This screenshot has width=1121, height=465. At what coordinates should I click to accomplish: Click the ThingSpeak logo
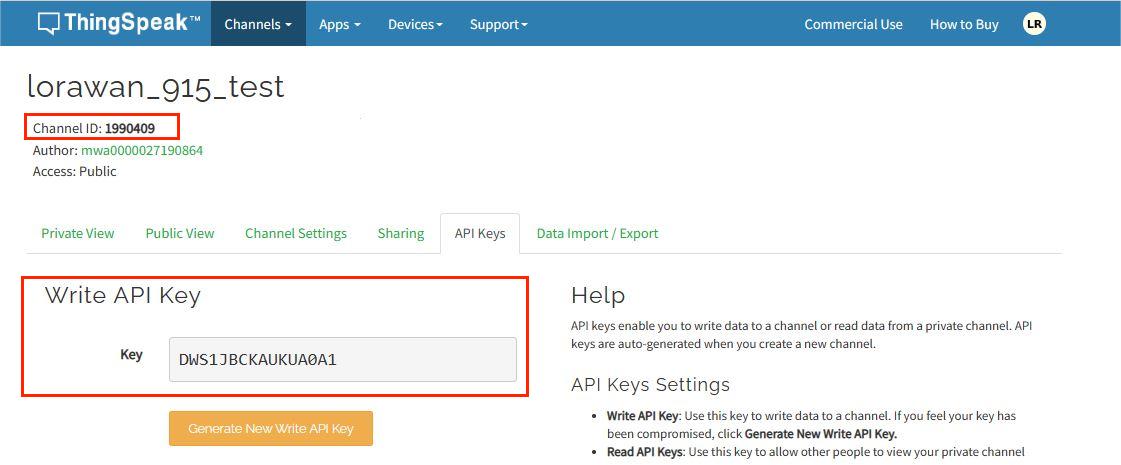pyautogui.click(x=119, y=23)
